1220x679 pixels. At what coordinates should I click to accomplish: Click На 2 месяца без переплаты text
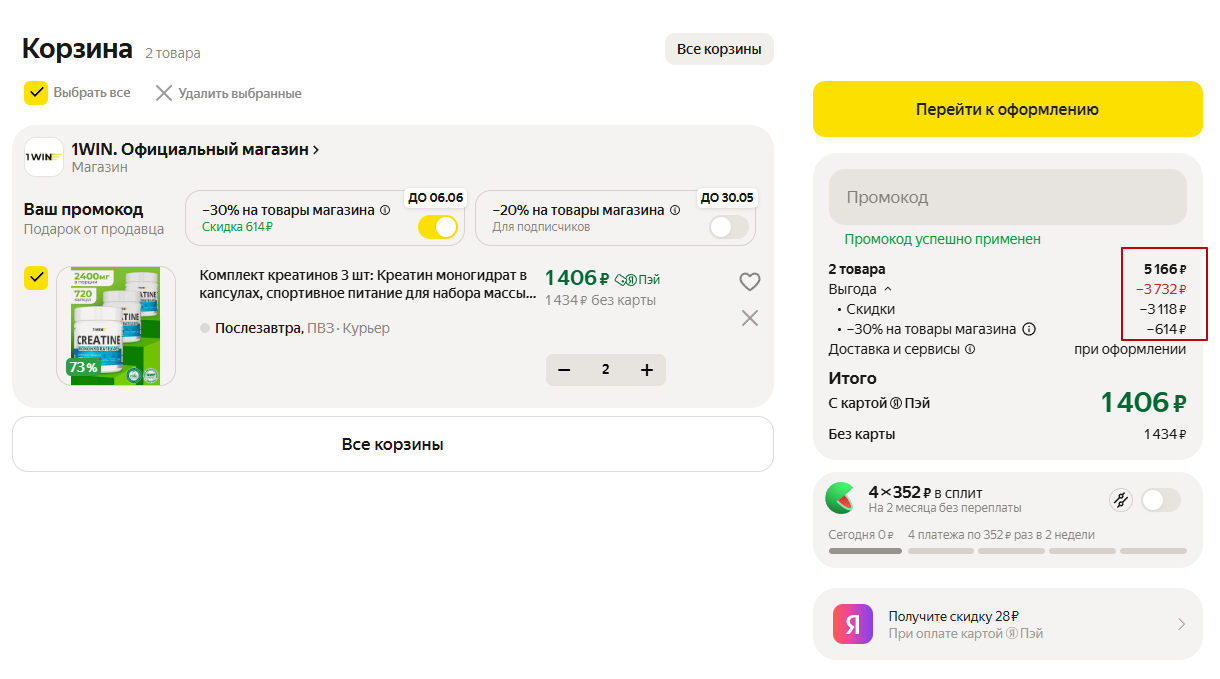tap(945, 508)
